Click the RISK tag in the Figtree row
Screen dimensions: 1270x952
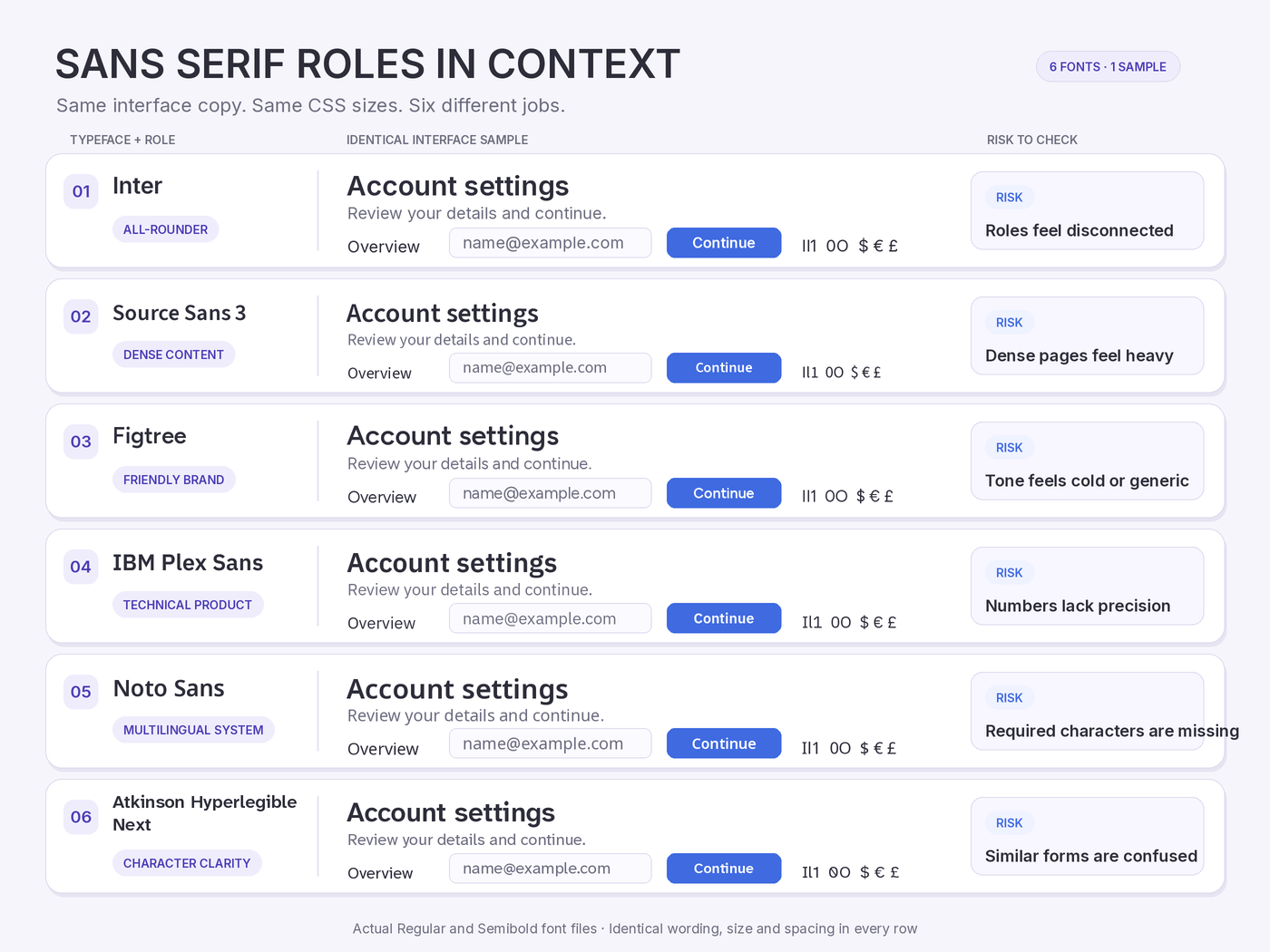(x=1009, y=448)
